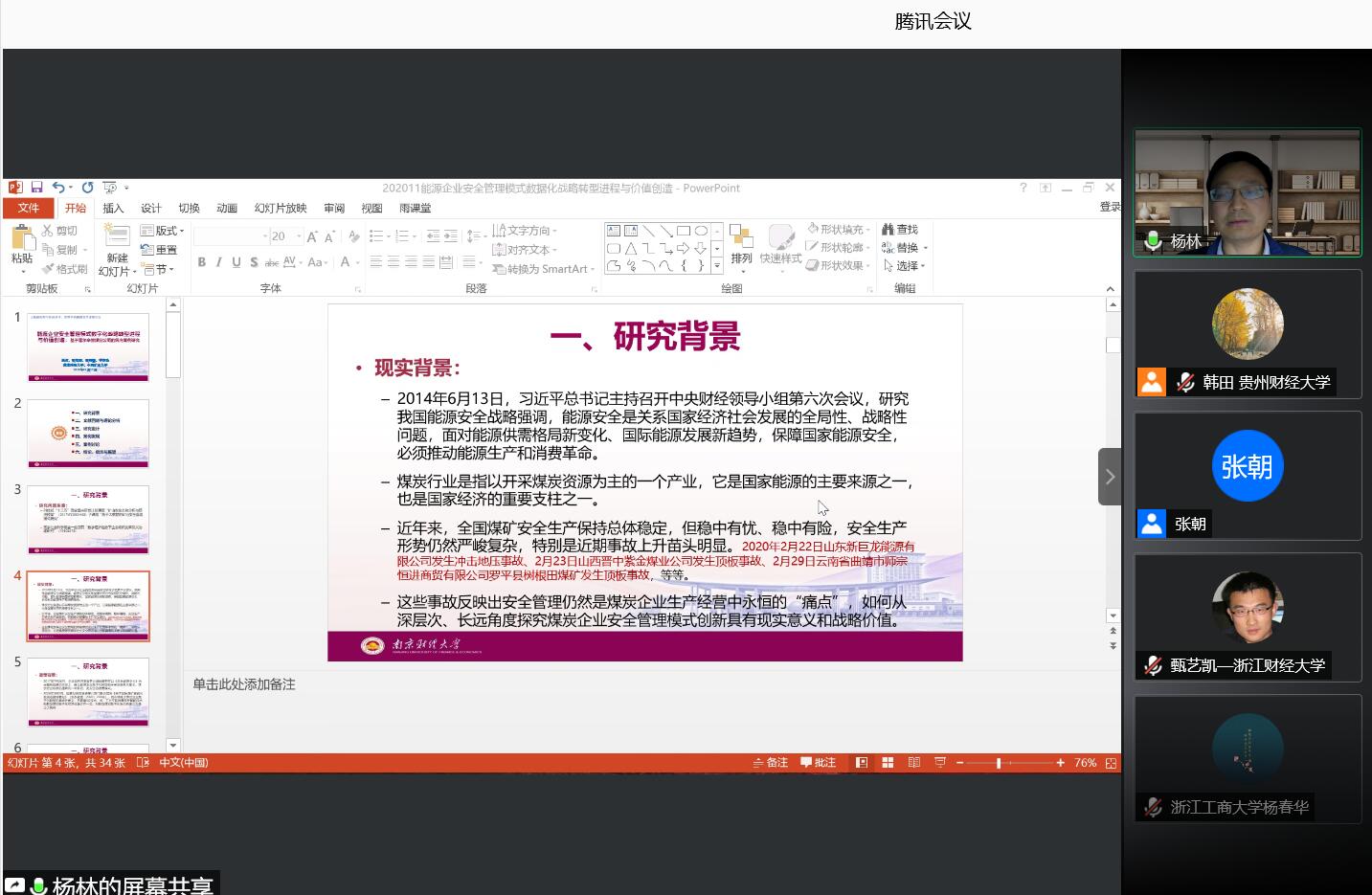Click the Undo arrow icon

click(x=58, y=188)
